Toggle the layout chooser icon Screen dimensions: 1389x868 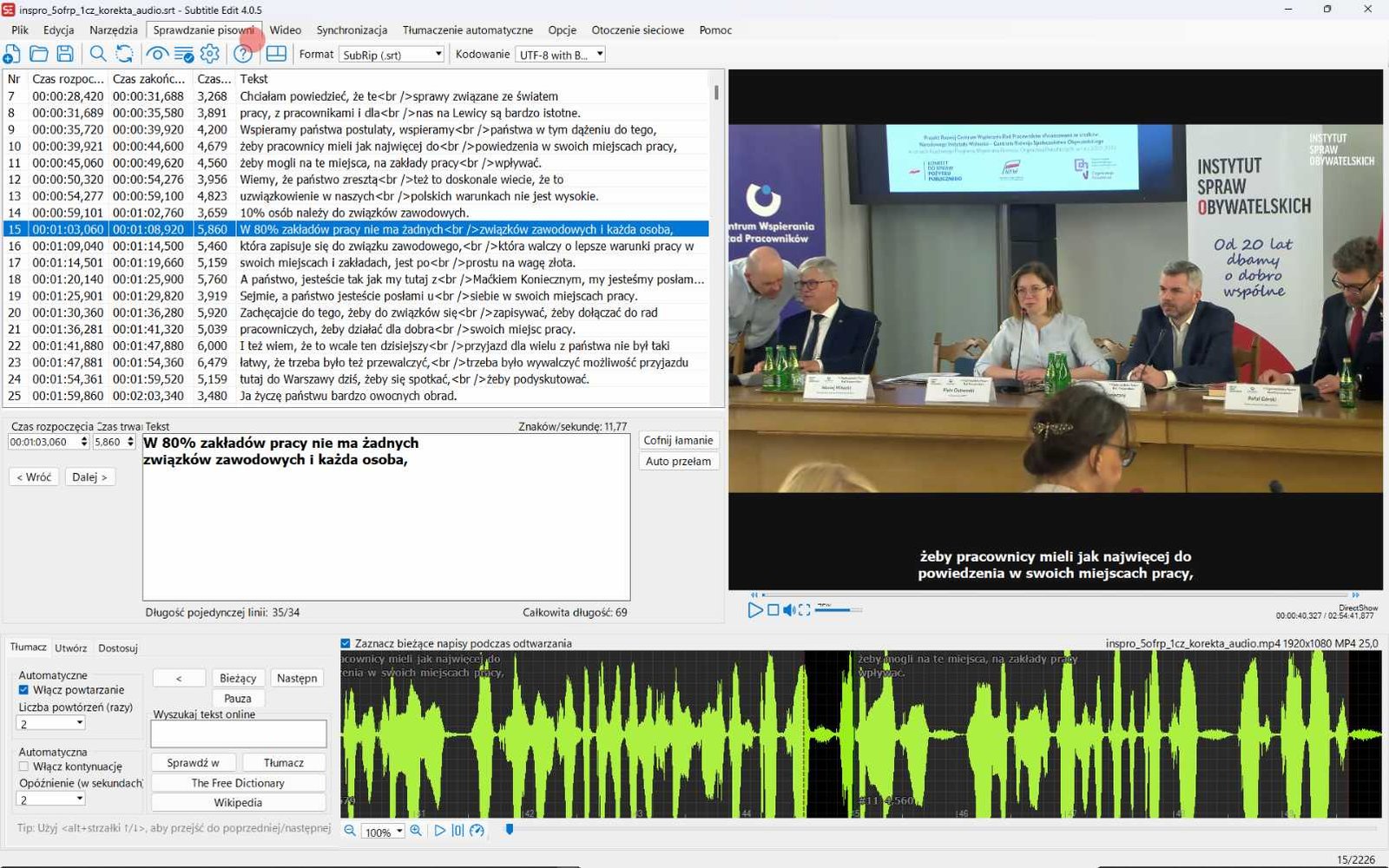click(276, 54)
